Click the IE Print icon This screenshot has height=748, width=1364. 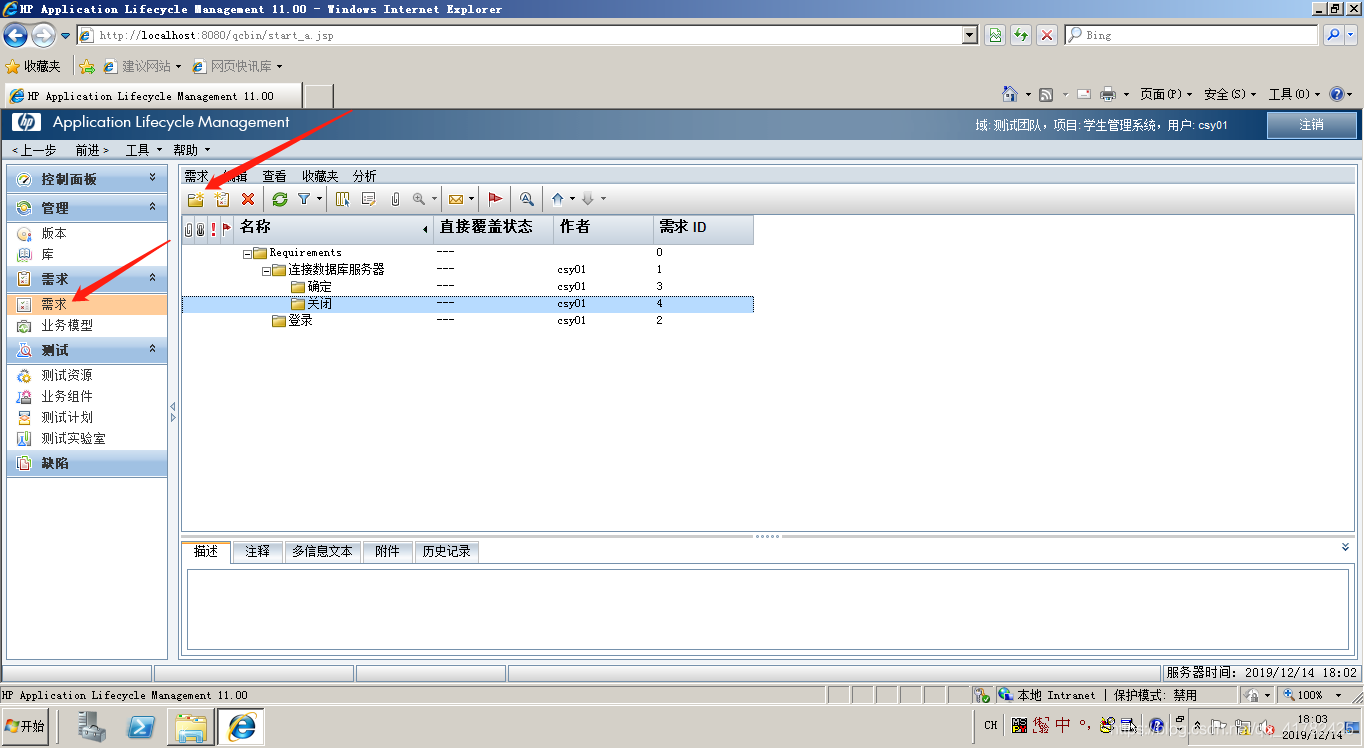[x=1108, y=94]
